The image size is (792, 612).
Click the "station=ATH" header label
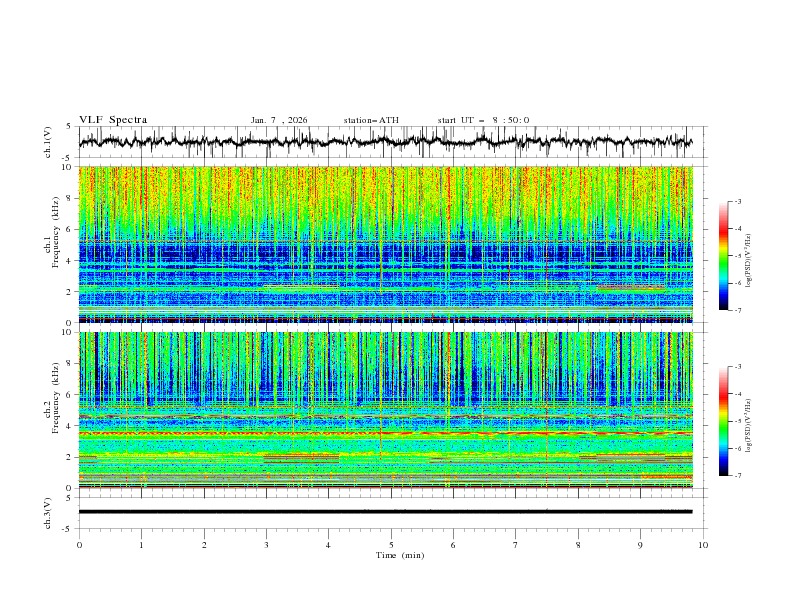tap(371, 120)
